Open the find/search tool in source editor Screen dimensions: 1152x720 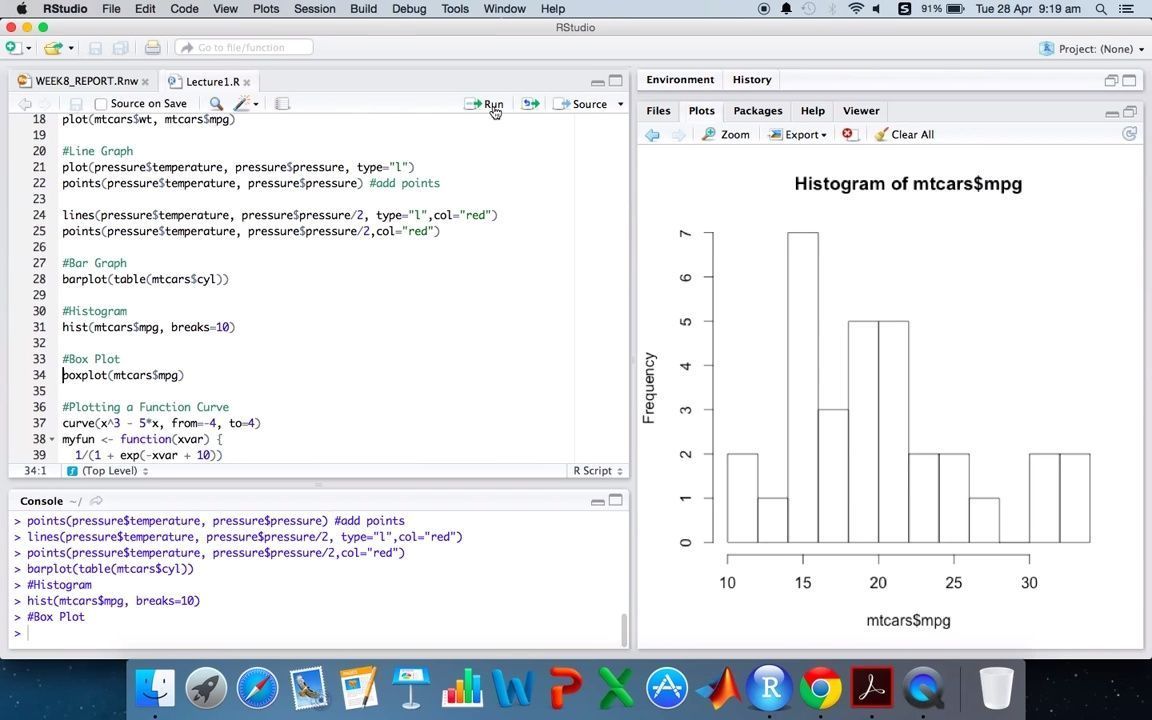coord(216,103)
